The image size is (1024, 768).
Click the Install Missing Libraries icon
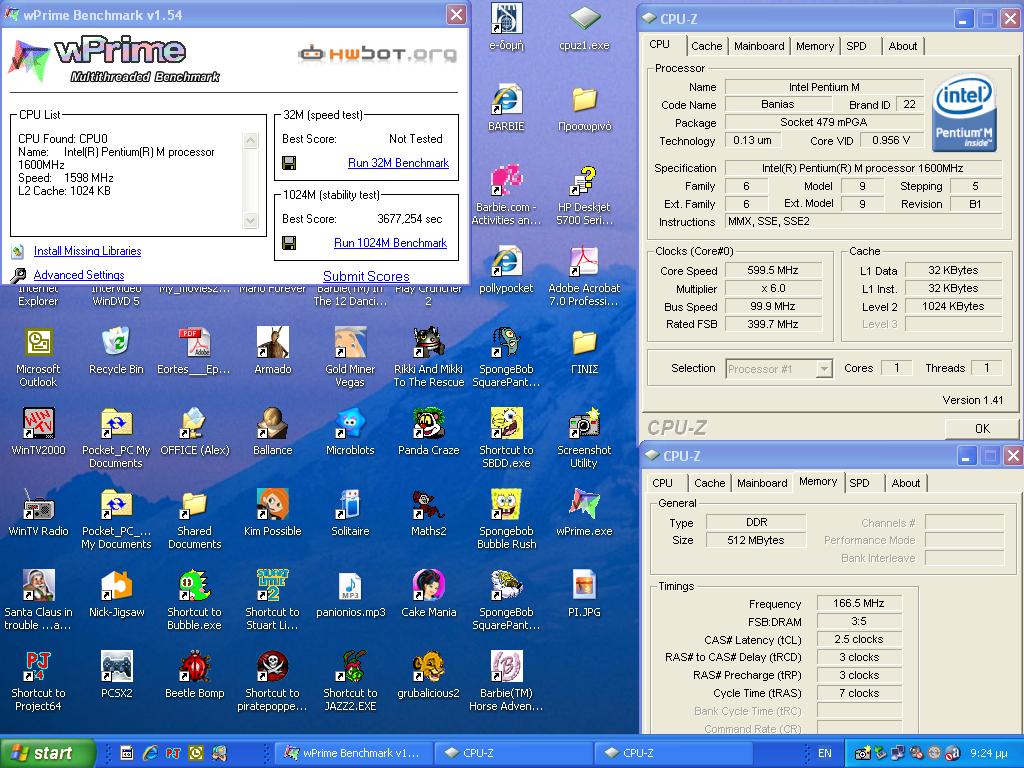click(x=18, y=251)
